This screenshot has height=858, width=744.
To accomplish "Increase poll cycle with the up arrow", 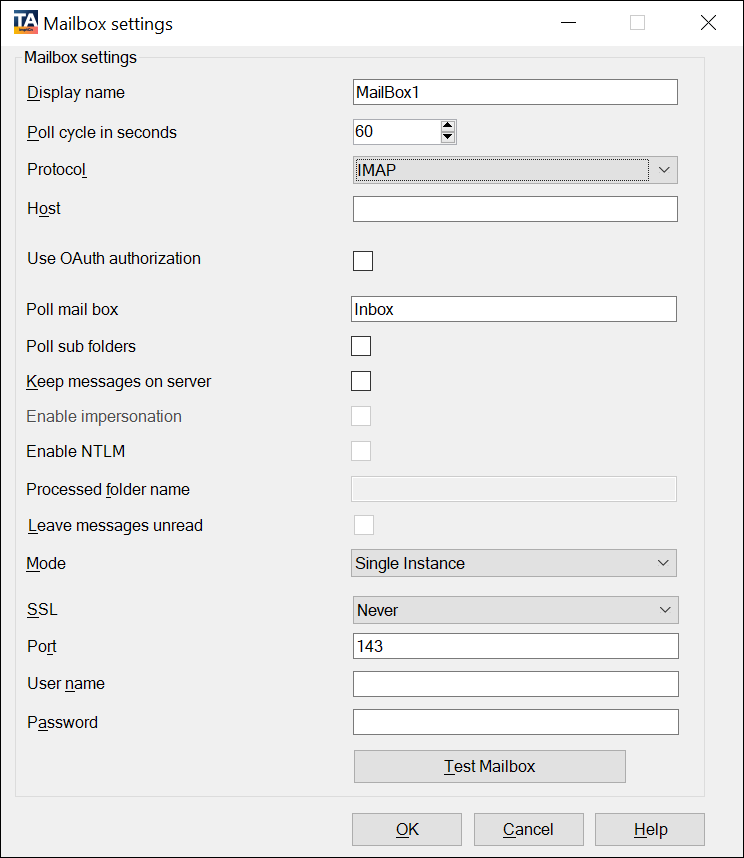I will point(448,126).
